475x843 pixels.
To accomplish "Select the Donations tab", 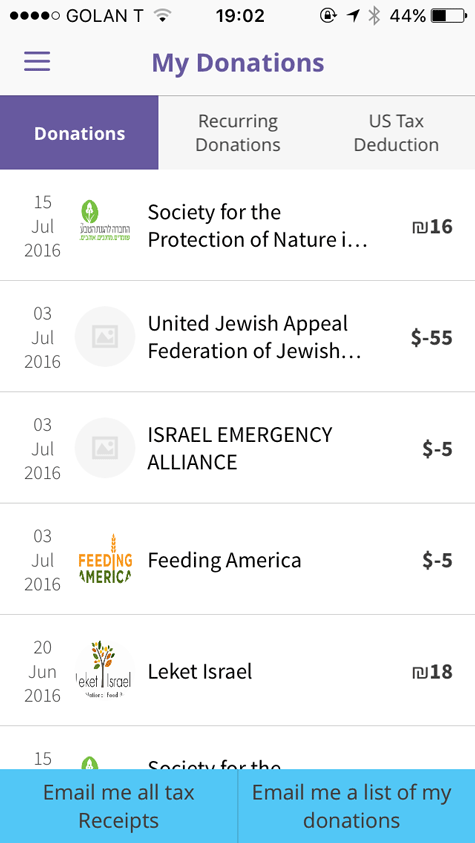I will click(x=79, y=133).
